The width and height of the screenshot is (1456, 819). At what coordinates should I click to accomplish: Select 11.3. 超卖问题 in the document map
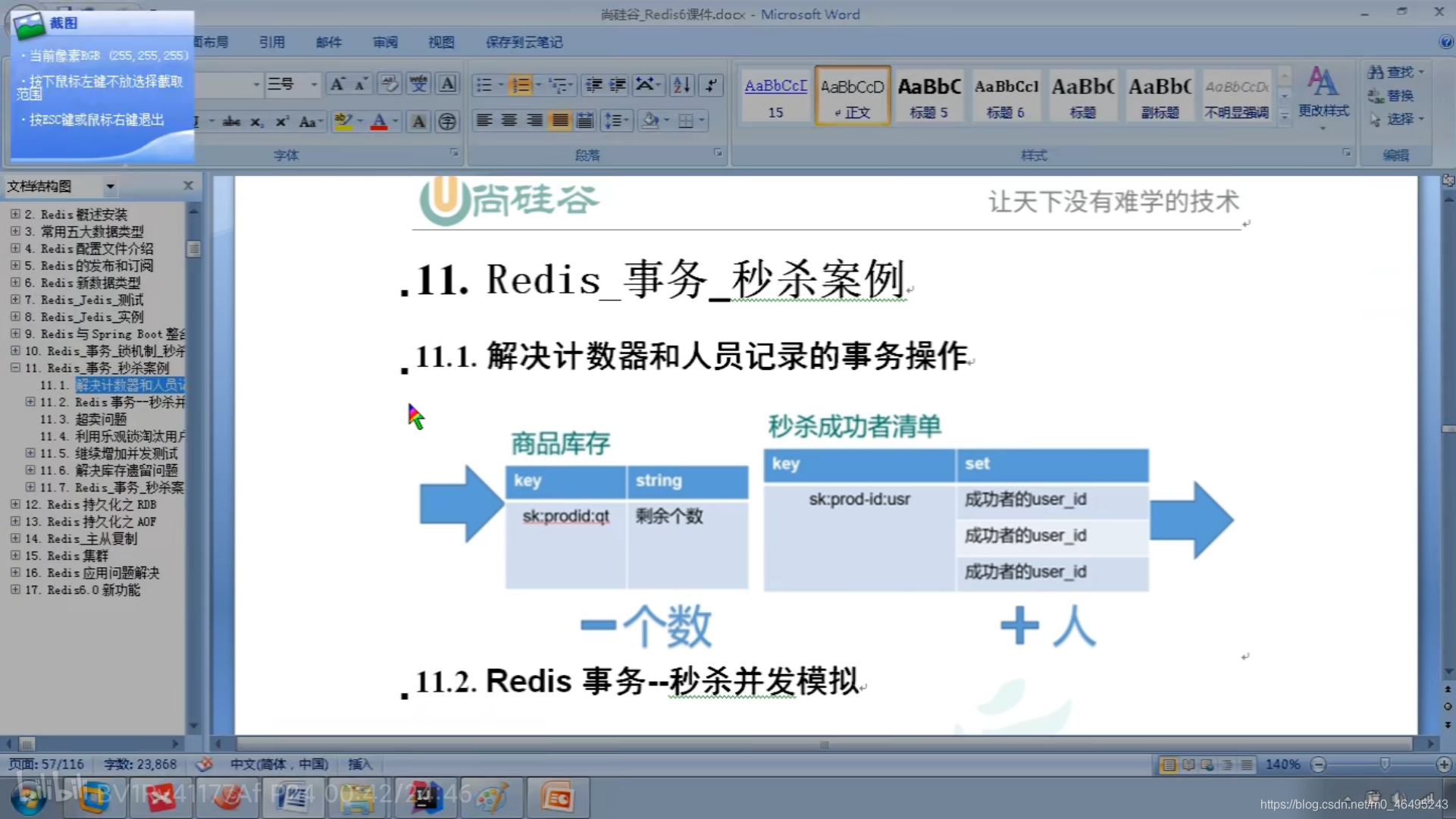[x=83, y=419]
